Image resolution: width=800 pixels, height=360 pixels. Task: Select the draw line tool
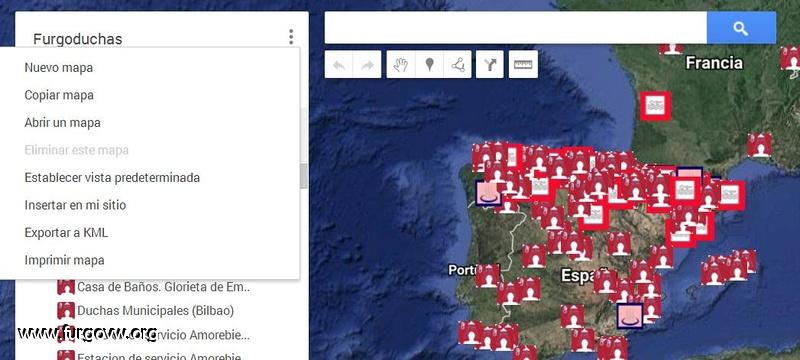click(458, 65)
